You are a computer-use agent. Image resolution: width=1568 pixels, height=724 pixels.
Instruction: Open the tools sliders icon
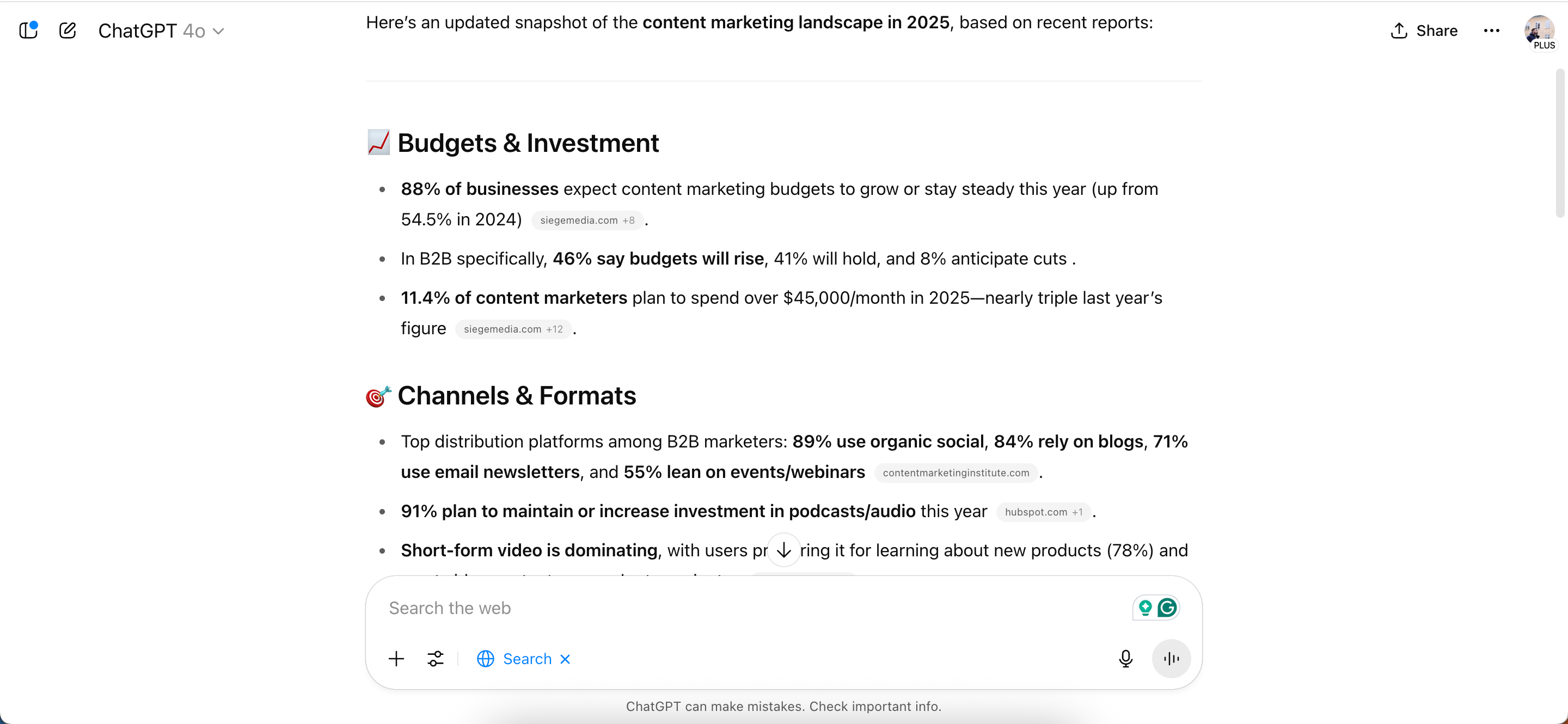pyautogui.click(x=435, y=659)
